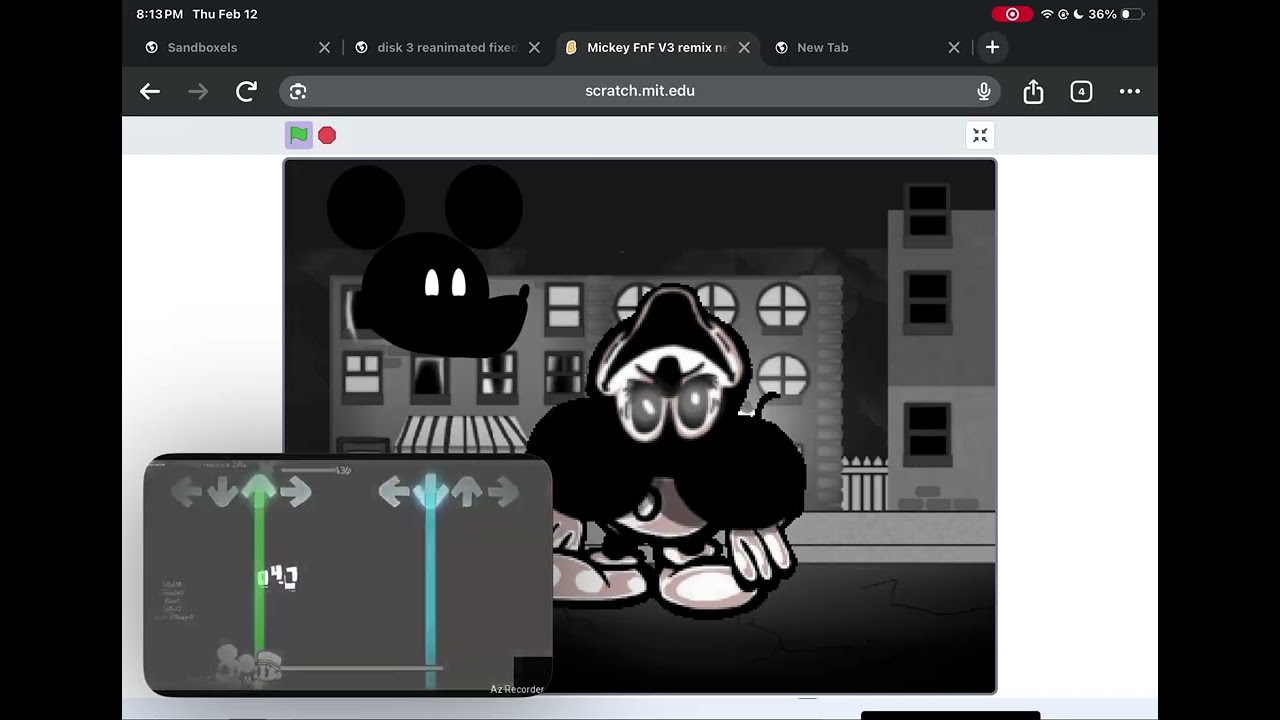Image resolution: width=1280 pixels, height=720 pixels.
Task: Open the share sheet icon
Action: click(x=1033, y=91)
